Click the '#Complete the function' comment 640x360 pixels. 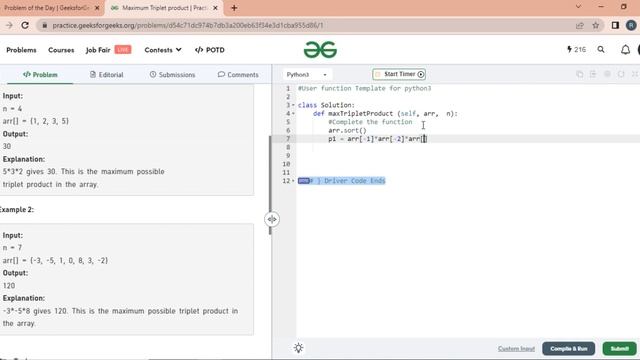[x=370, y=122]
